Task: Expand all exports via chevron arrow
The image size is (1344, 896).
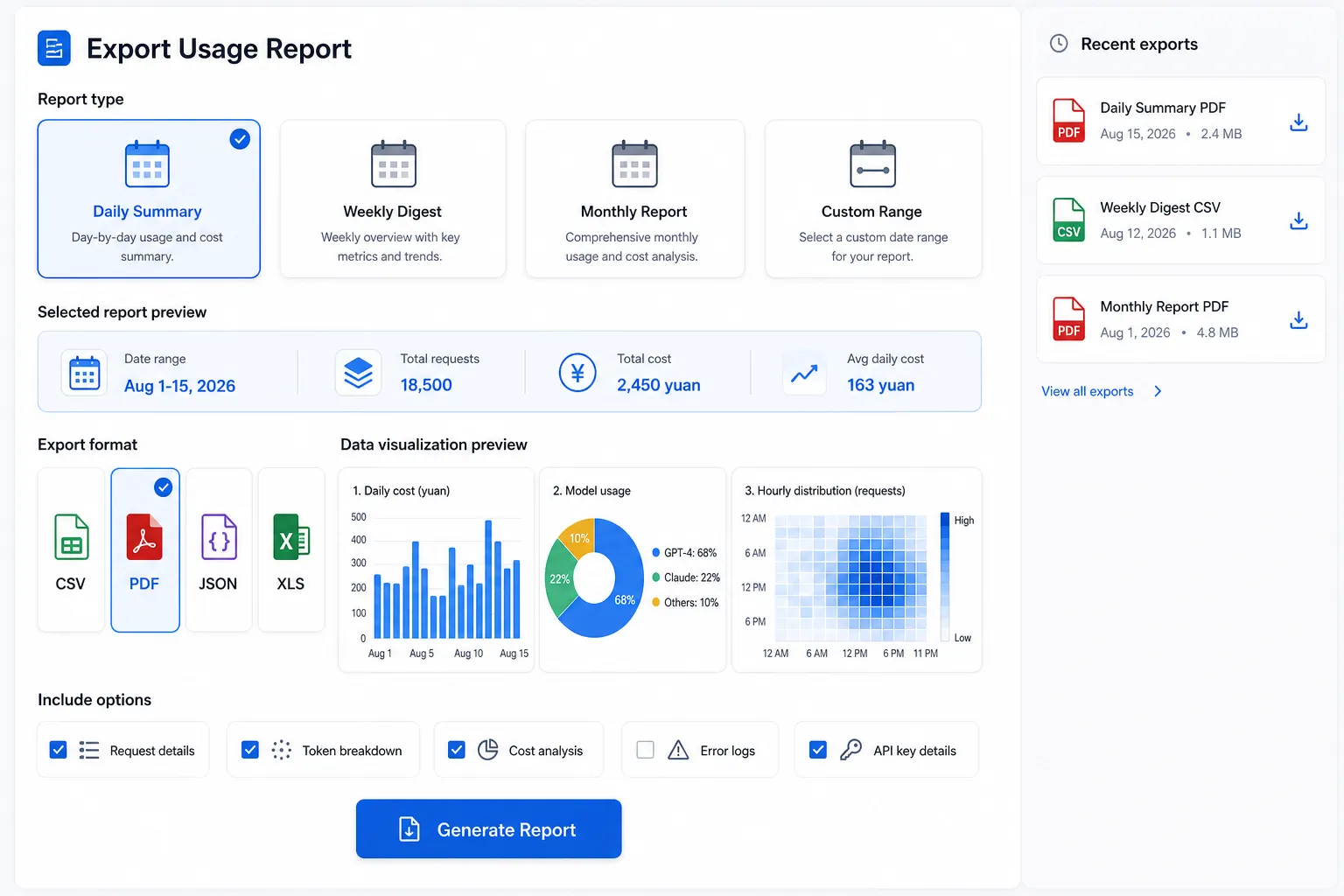Action: pos(1158,391)
